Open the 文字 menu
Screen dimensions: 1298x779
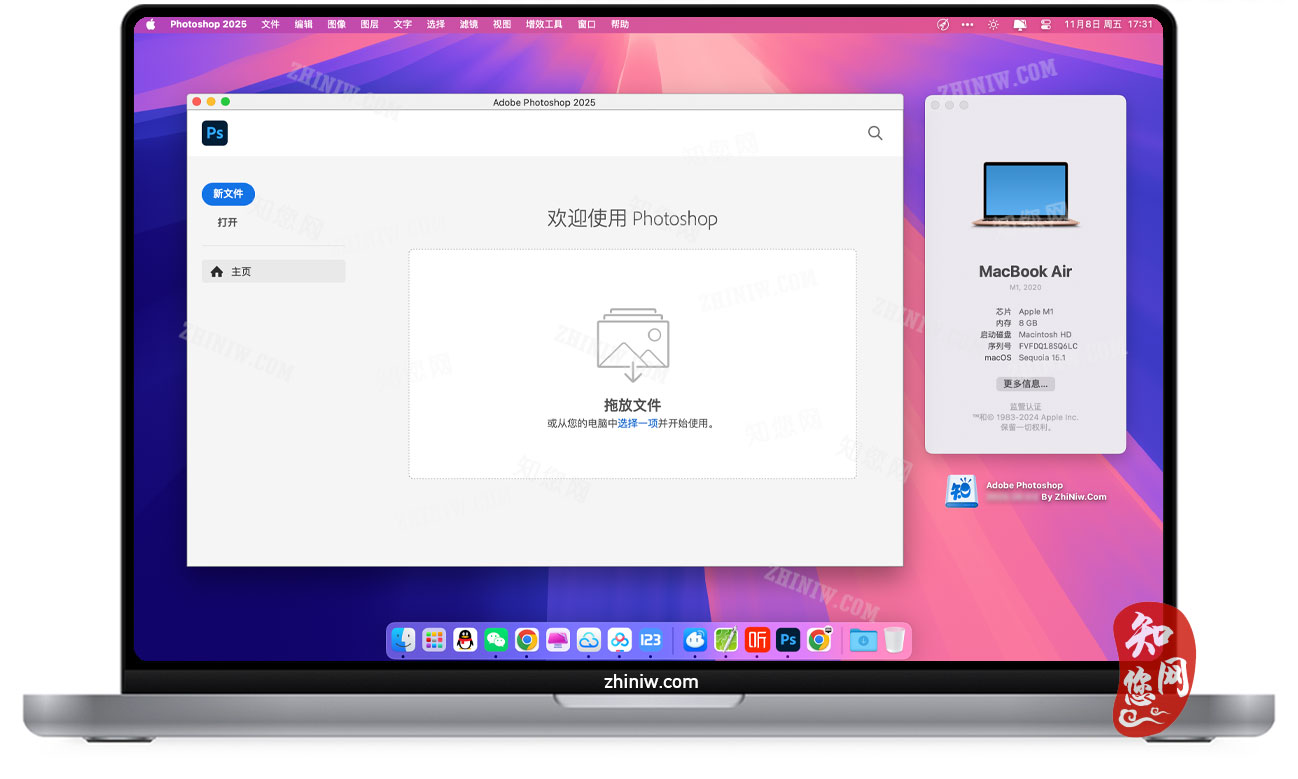(x=403, y=24)
